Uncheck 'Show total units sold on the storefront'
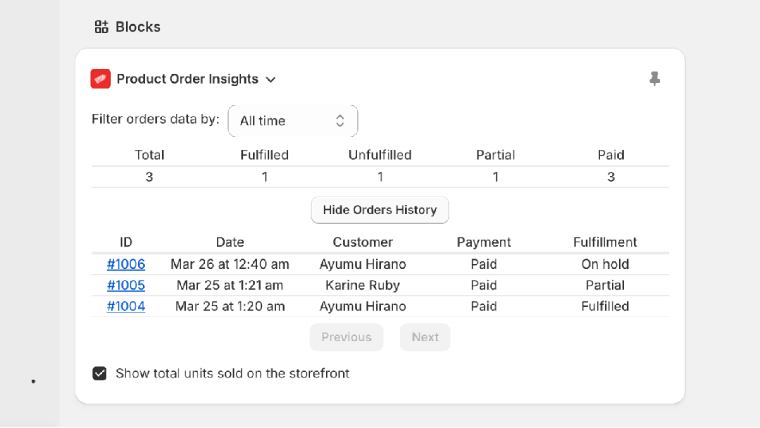 [99, 373]
